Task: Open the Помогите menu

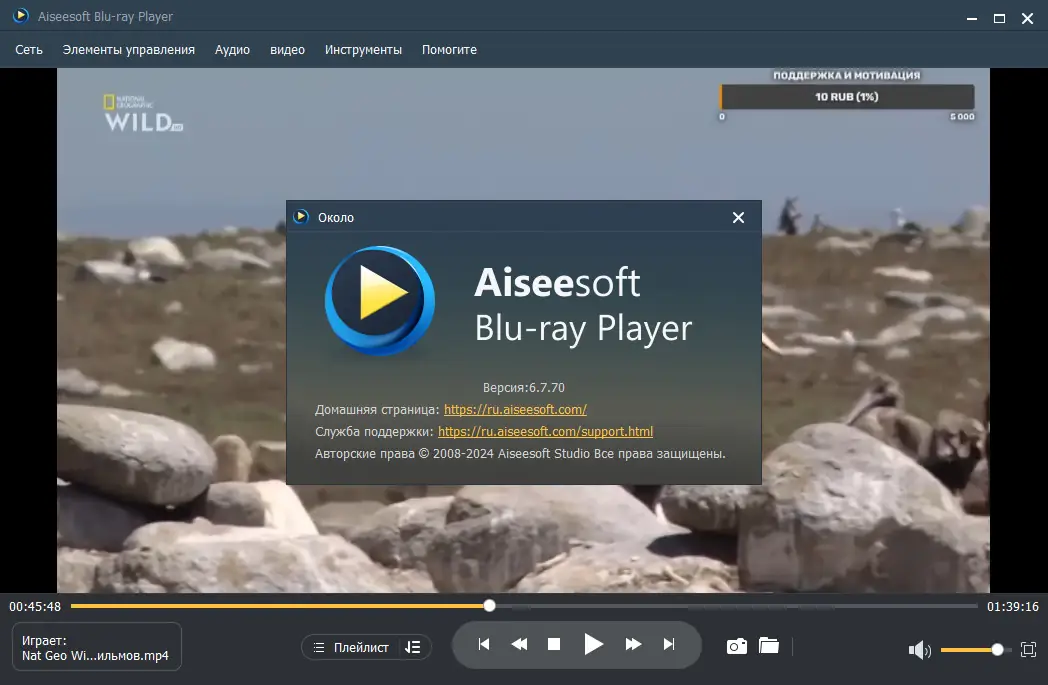Action: coord(449,49)
